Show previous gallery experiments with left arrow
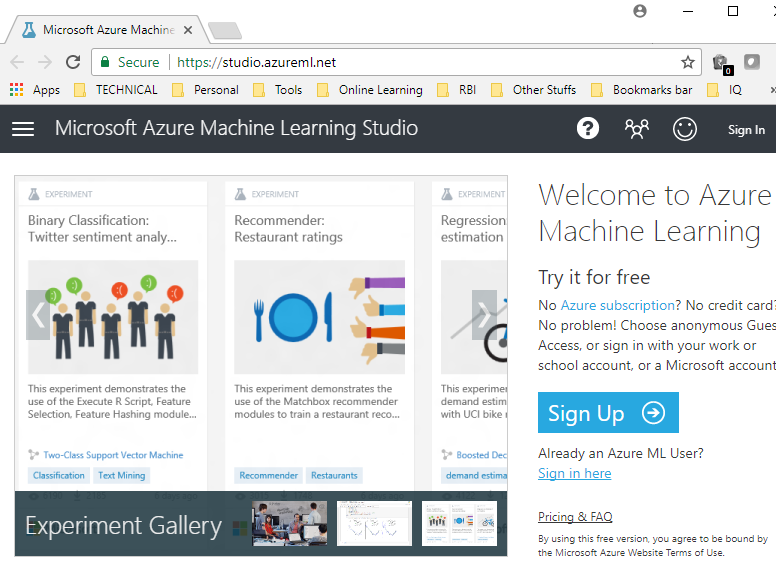This screenshot has height=579, width=776. tap(38, 315)
